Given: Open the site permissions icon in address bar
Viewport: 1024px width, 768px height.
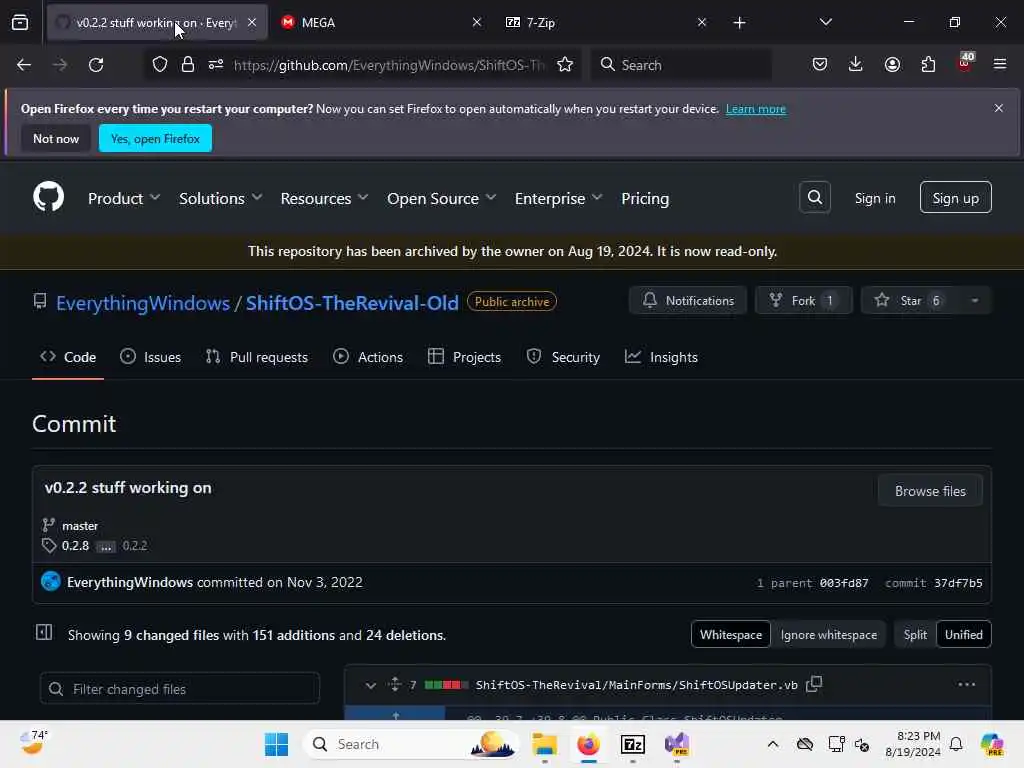Looking at the screenshot, I should click(x=216, y=65).
